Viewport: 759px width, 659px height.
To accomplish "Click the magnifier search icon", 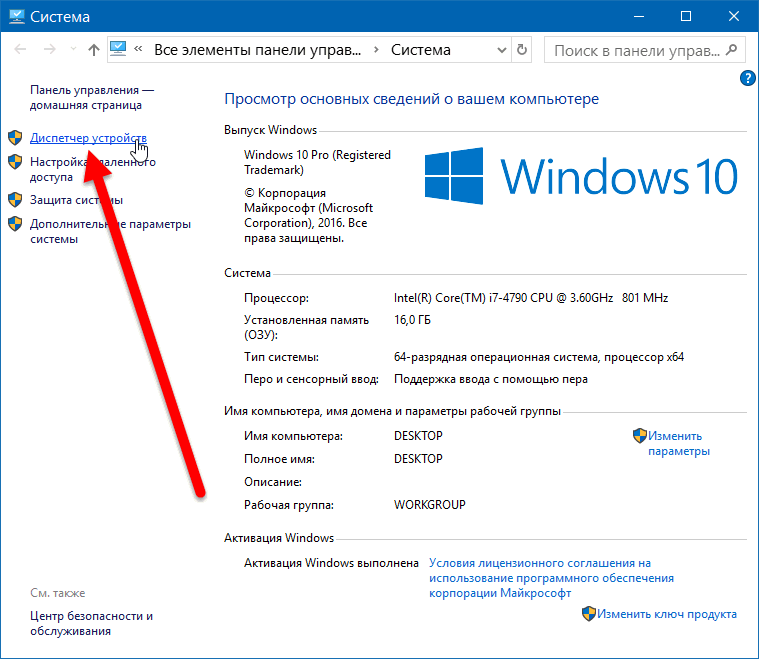I will click(x=732, y=49).
